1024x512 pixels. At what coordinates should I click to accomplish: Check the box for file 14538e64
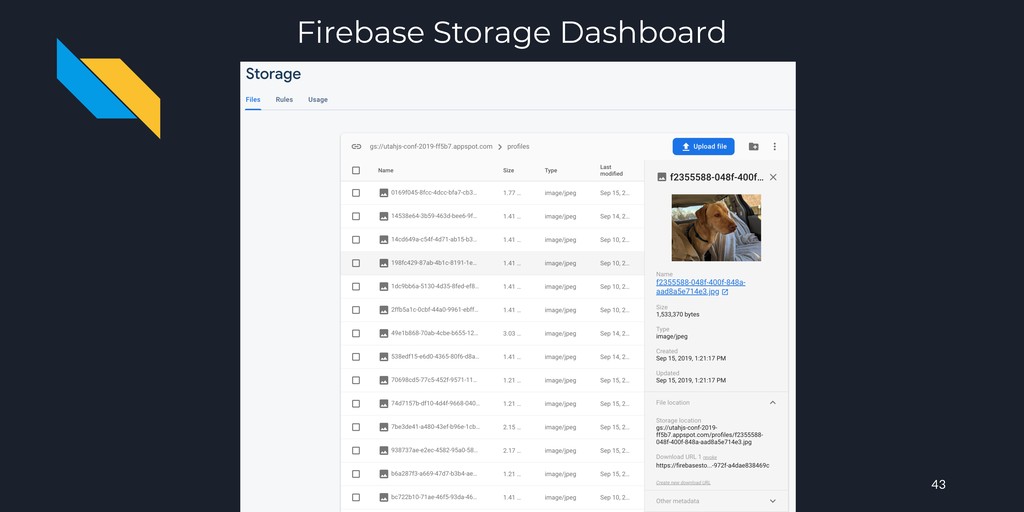356,216
